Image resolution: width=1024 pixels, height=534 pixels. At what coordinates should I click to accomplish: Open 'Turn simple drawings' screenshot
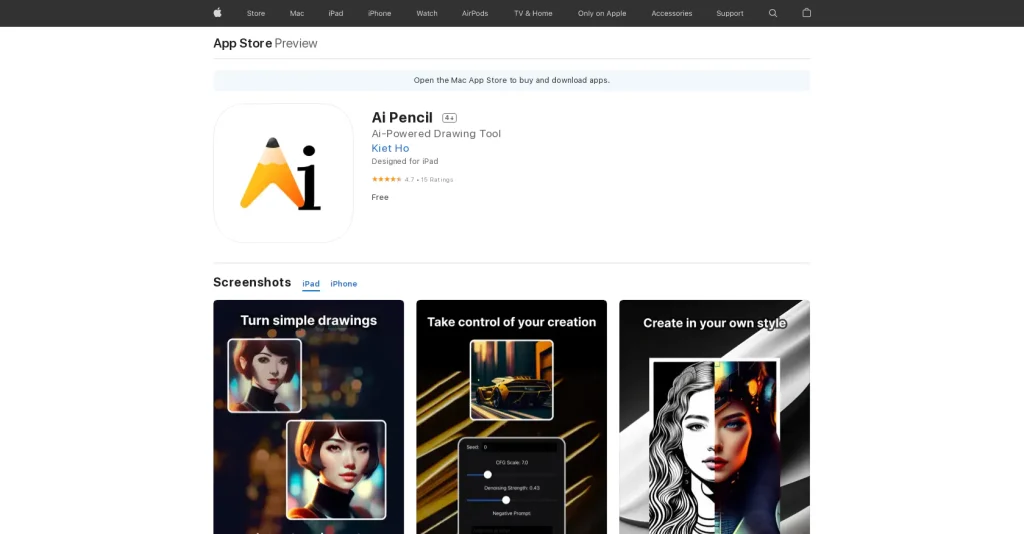(x=308, y=417)
